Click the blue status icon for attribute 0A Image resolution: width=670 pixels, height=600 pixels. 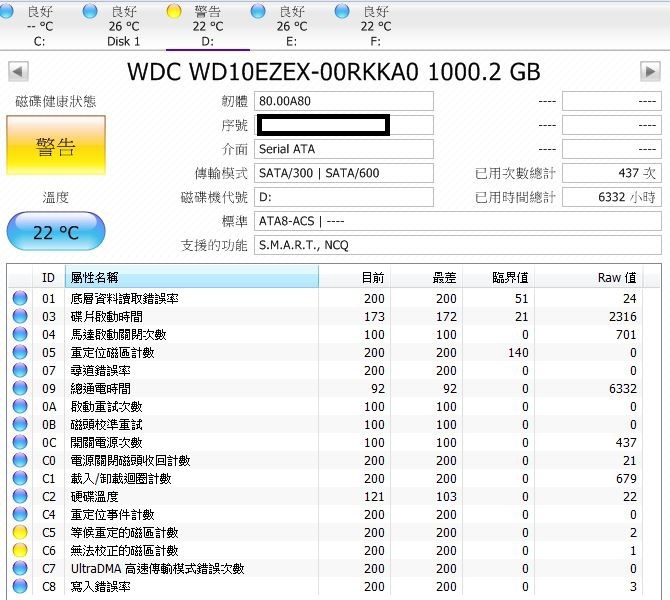(x=20, y=406)
